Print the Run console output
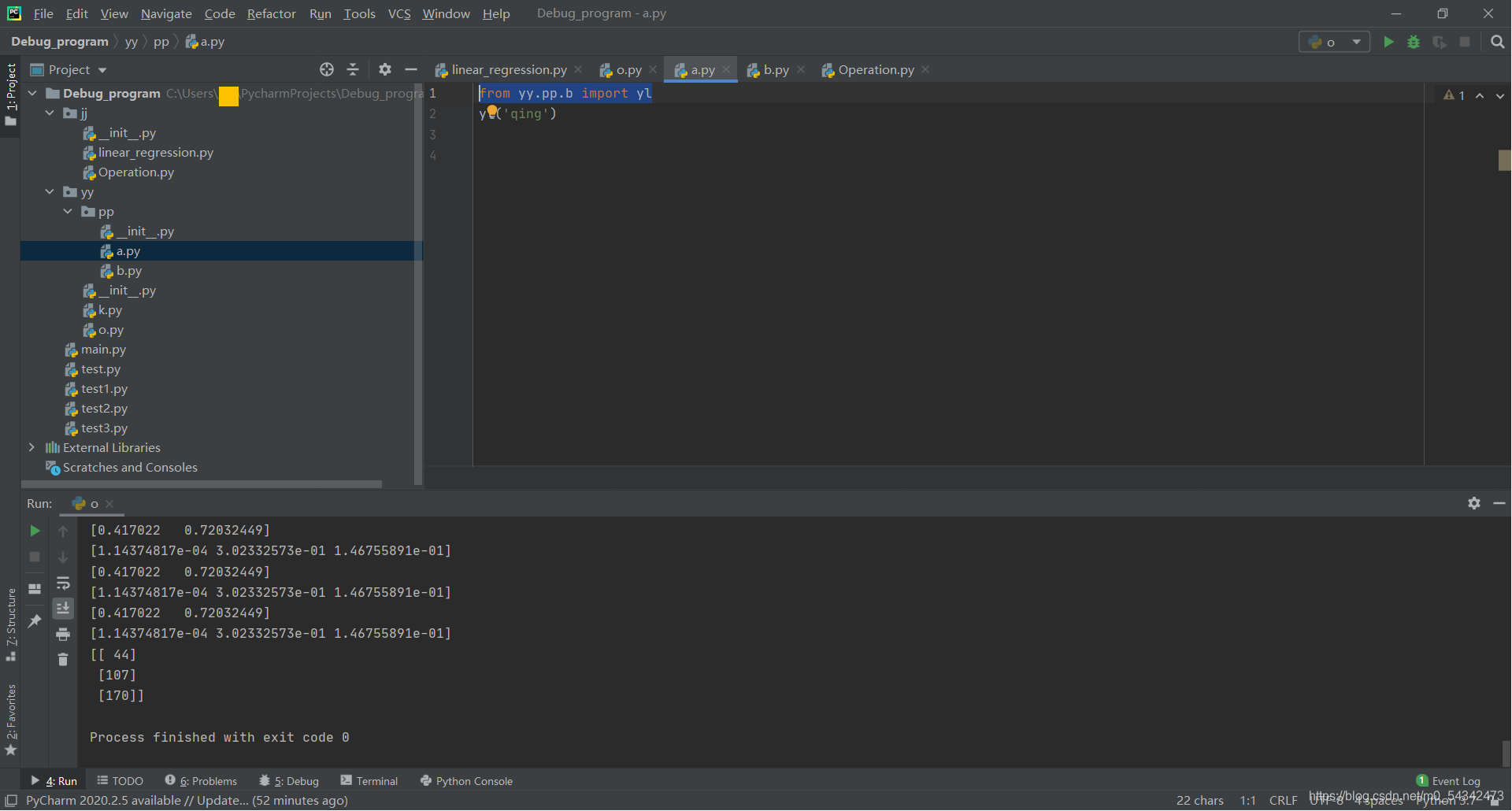1512x811 pixels. [x=63, y=634]
